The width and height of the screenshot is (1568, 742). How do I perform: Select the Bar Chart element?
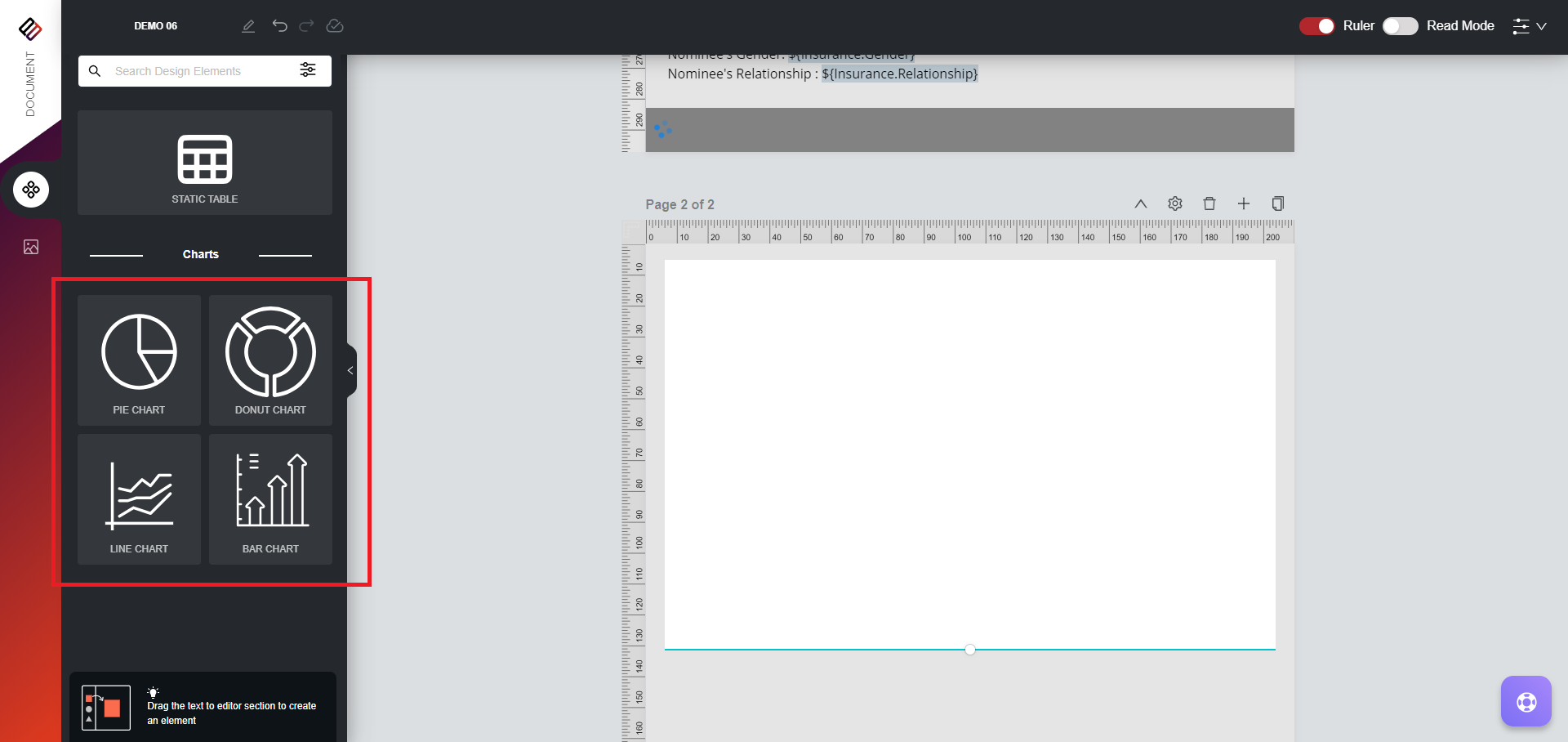pos(270,498)
